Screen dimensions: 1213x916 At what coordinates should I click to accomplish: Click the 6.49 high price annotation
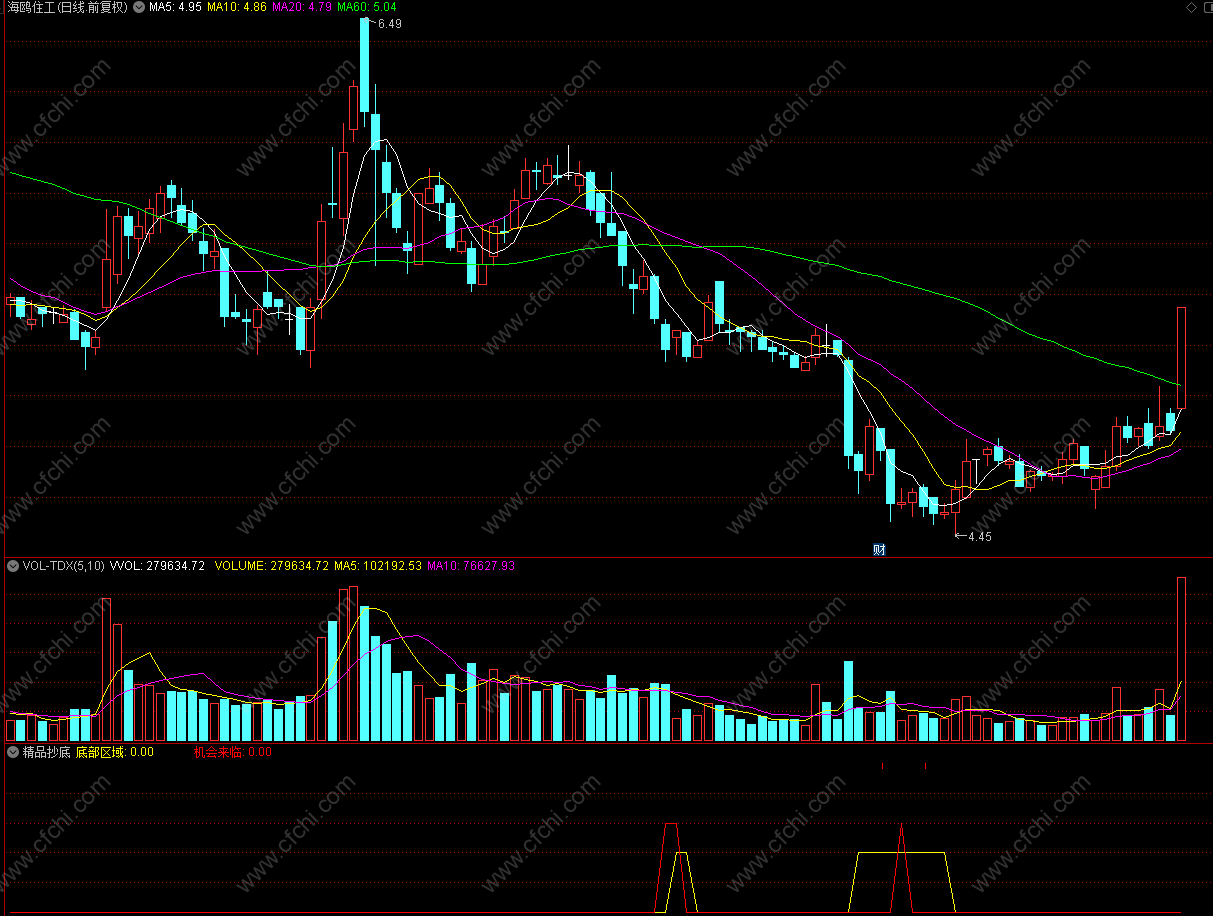click(x=389, y=24)
